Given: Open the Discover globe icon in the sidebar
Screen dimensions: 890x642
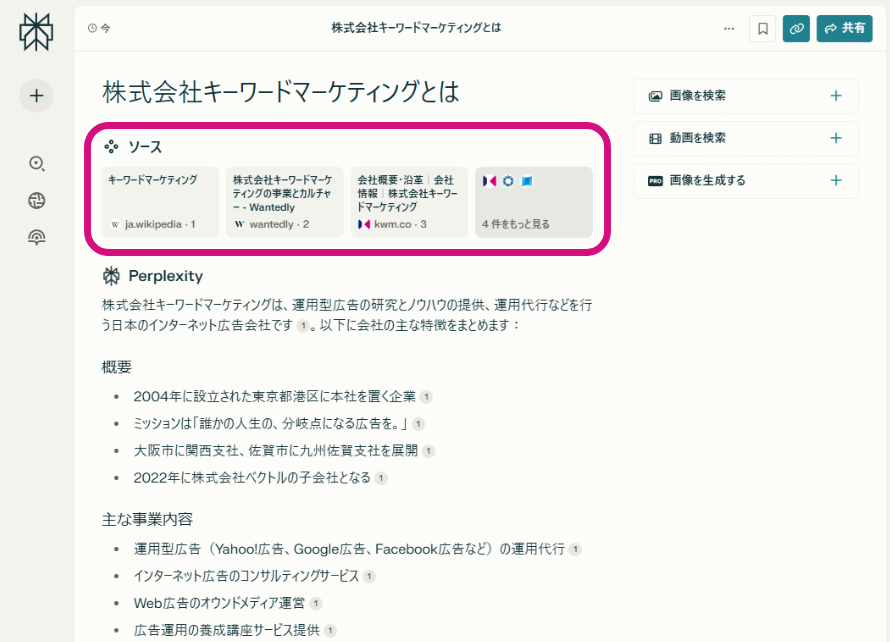Looking at the screenshot, I should coord(37,200).
